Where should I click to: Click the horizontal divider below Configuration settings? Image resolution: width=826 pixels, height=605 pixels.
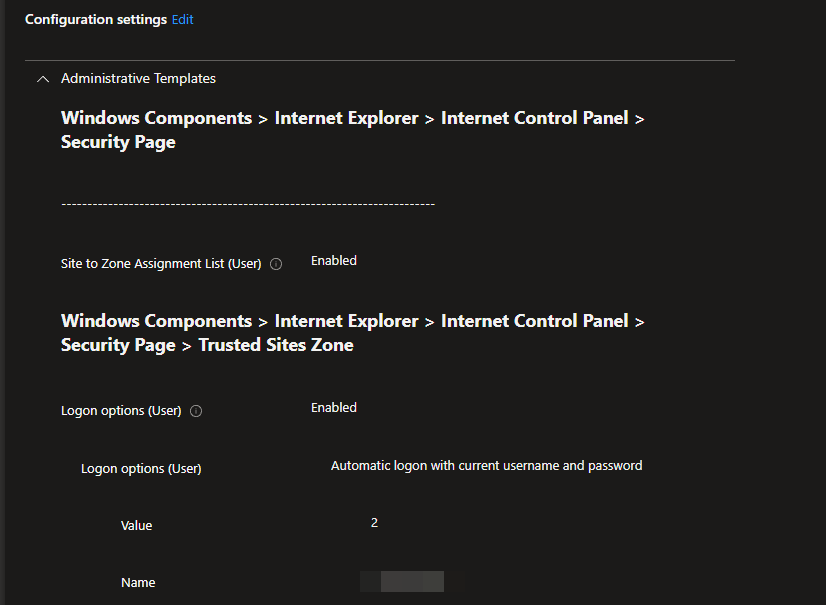[380, 61]
